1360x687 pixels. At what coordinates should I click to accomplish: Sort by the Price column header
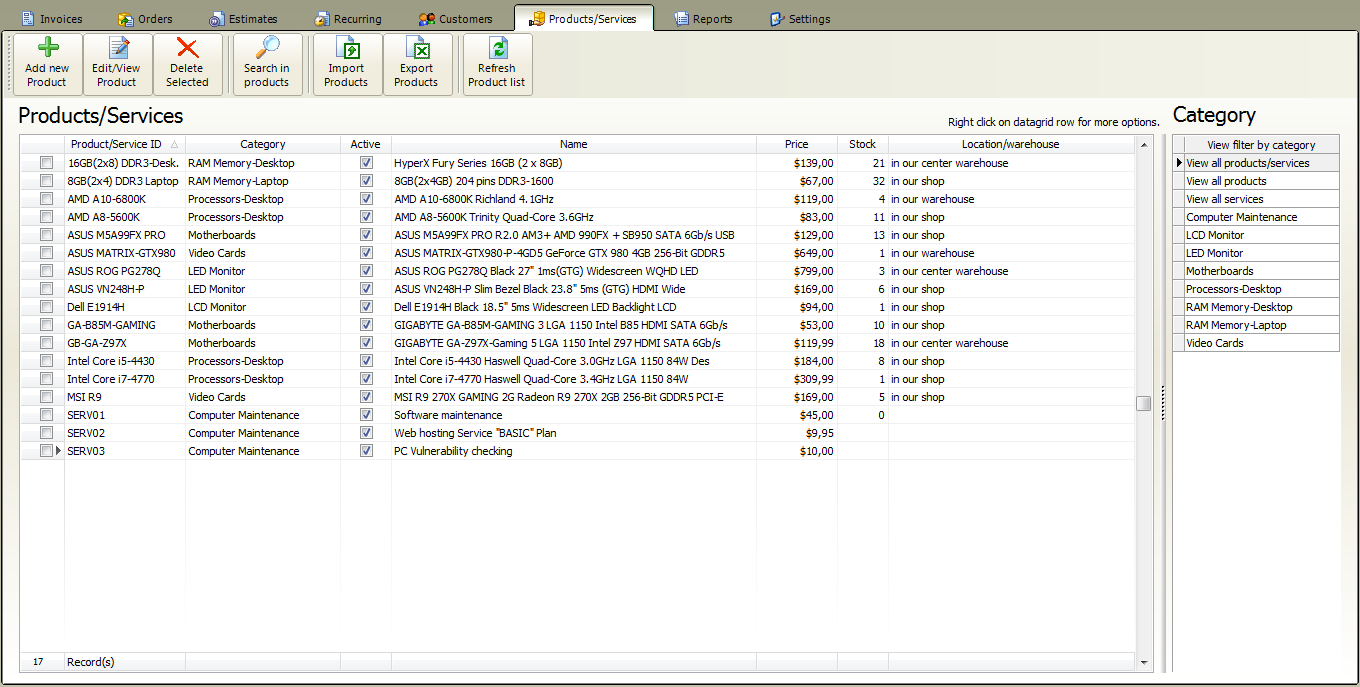point(797,144)
